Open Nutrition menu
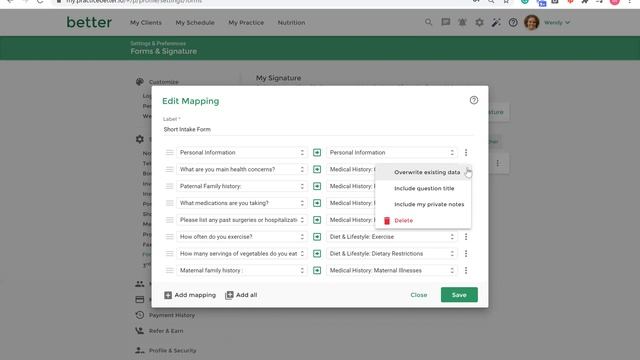 291,22
